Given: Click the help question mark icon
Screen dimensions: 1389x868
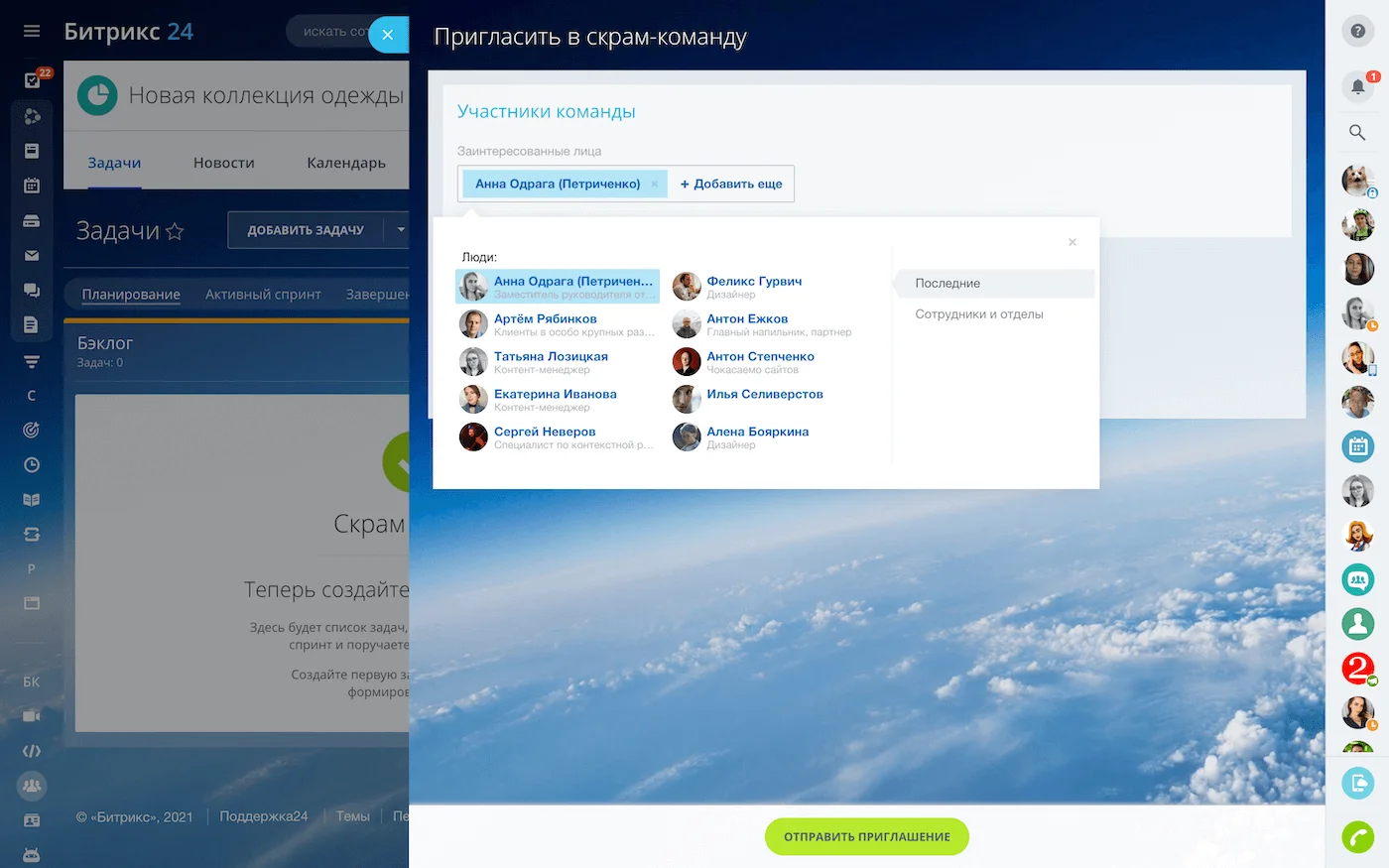Looking at the screenshot, I should 1357,31.
